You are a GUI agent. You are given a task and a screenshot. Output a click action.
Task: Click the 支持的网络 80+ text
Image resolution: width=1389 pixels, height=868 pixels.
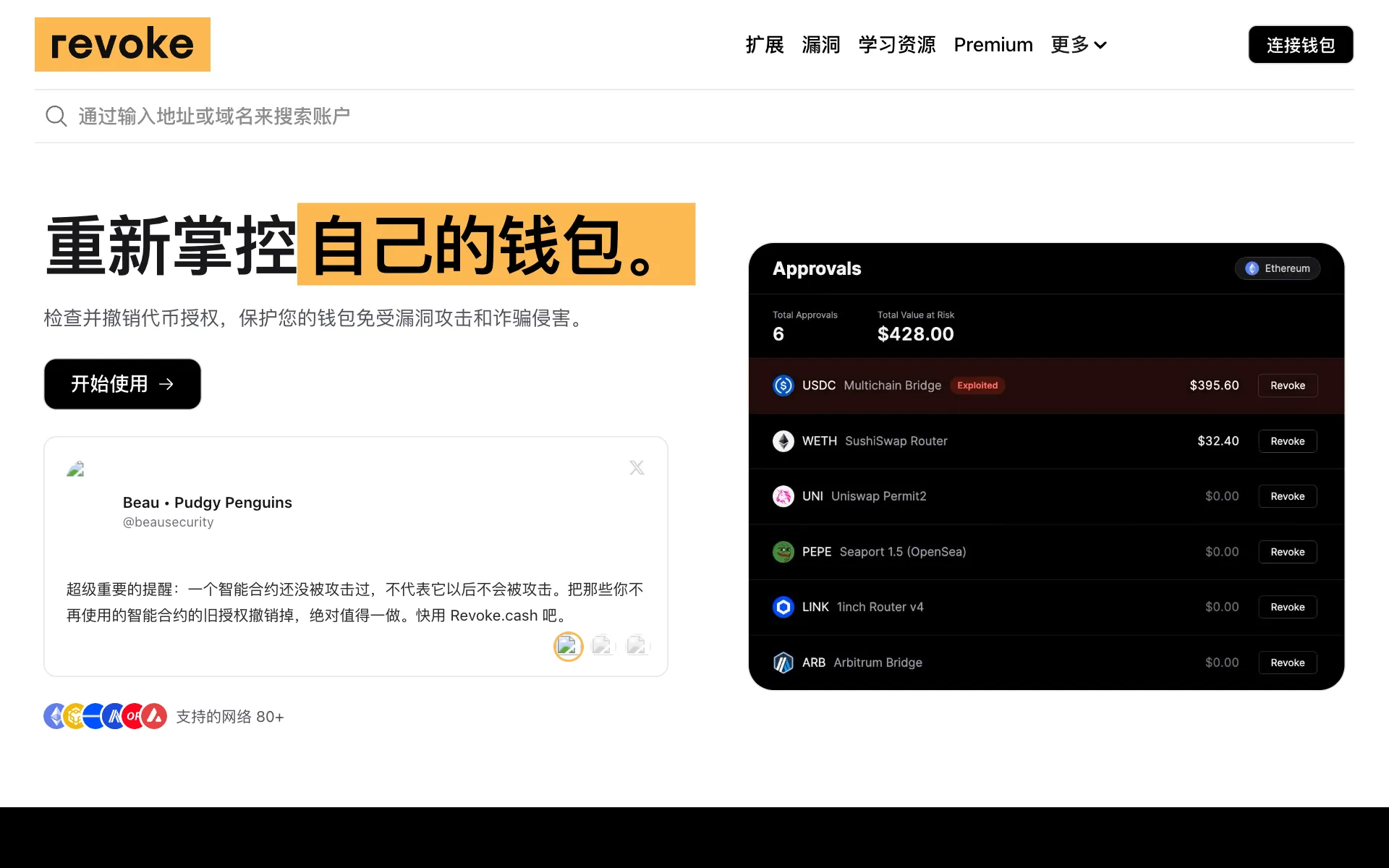(x=230, y=717)
